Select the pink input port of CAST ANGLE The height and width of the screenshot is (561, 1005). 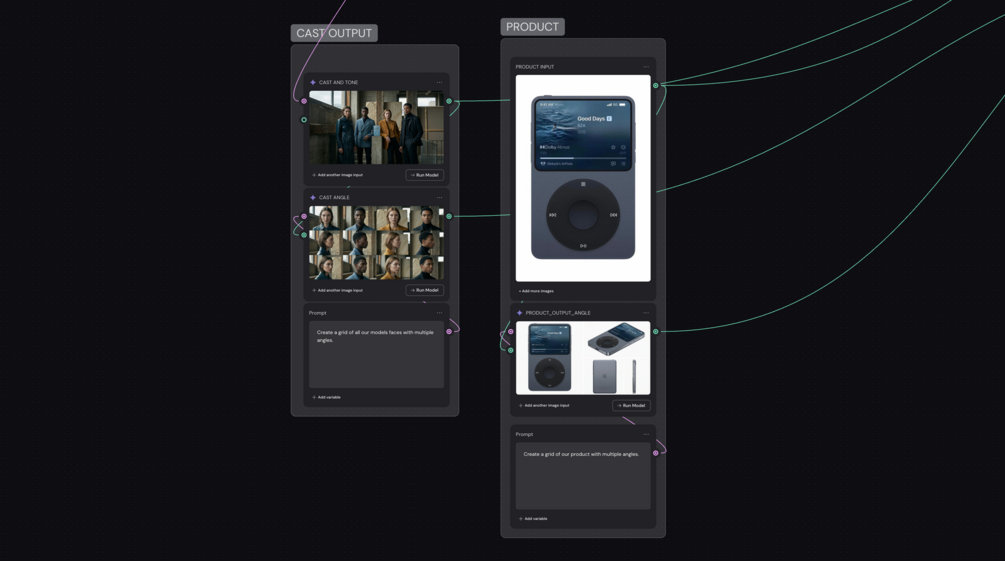(304, 216)
